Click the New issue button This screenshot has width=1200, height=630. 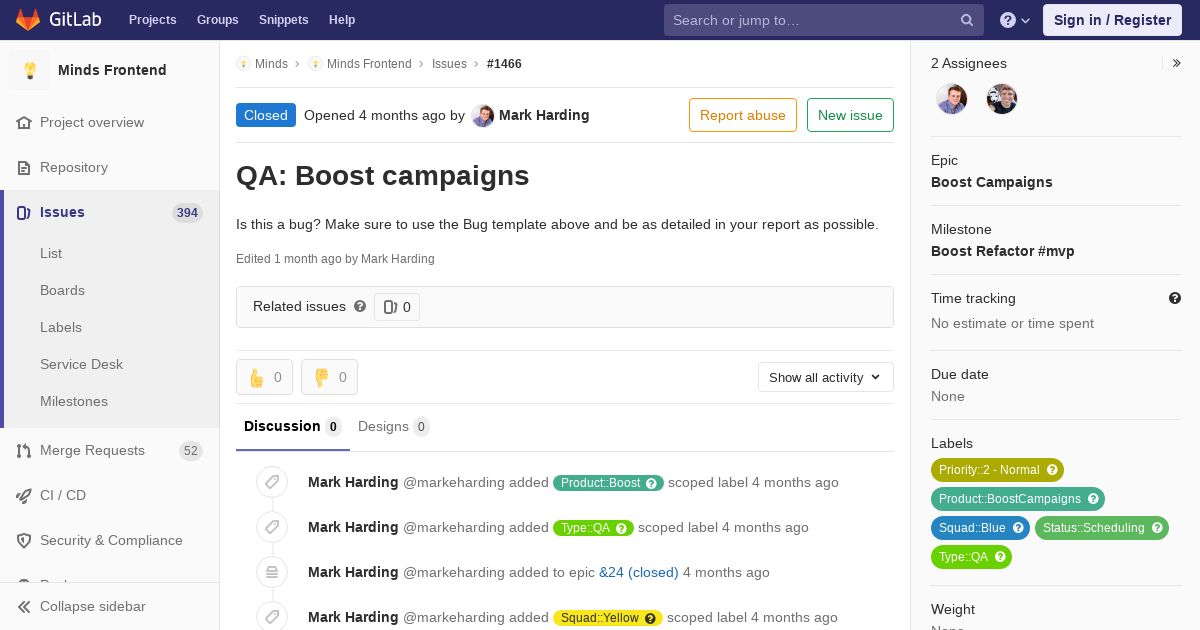850,115
